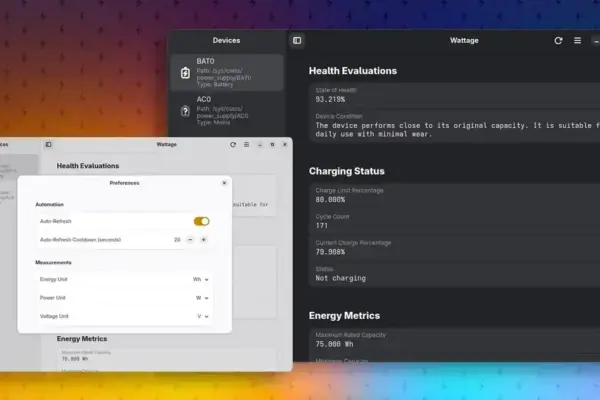Increase Auto-Refresh Cooldown with plus button
Screen dimensions: 600x400
click(x=204, y=240)
